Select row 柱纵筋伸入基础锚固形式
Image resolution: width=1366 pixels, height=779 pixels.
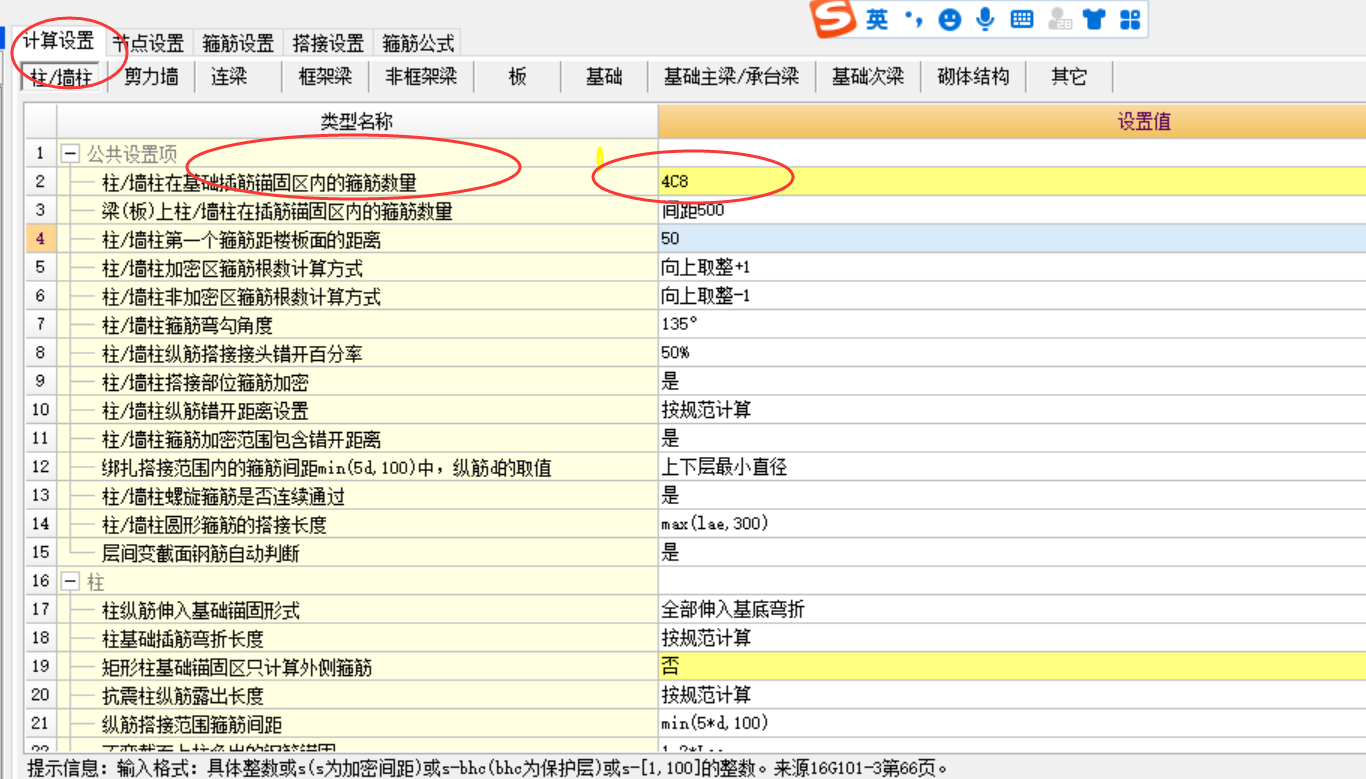(200, 610)
